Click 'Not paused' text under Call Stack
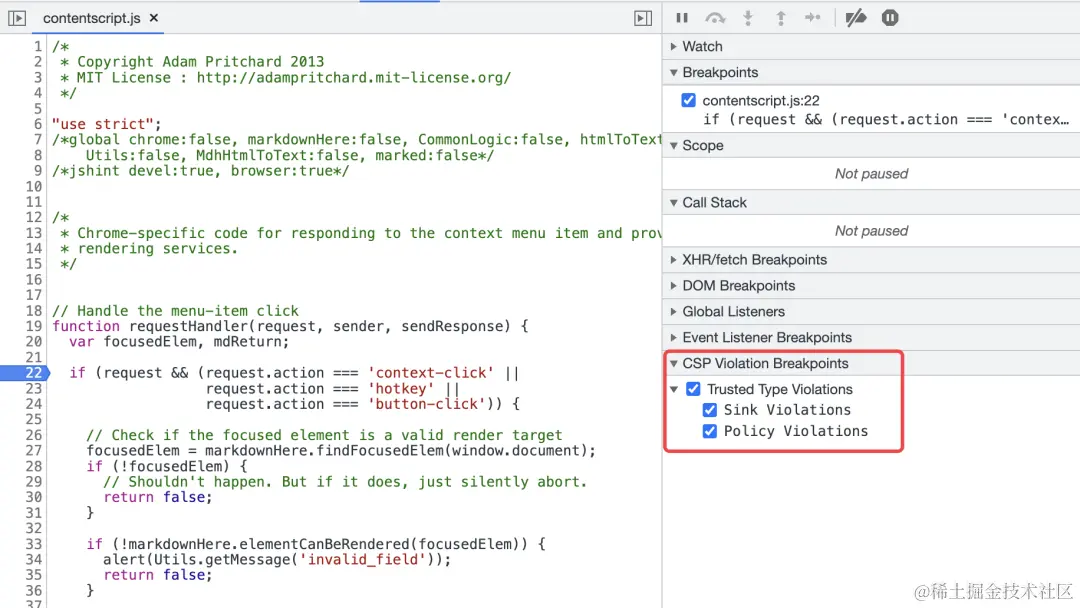The image size is (1080, 608). point(871,231)
